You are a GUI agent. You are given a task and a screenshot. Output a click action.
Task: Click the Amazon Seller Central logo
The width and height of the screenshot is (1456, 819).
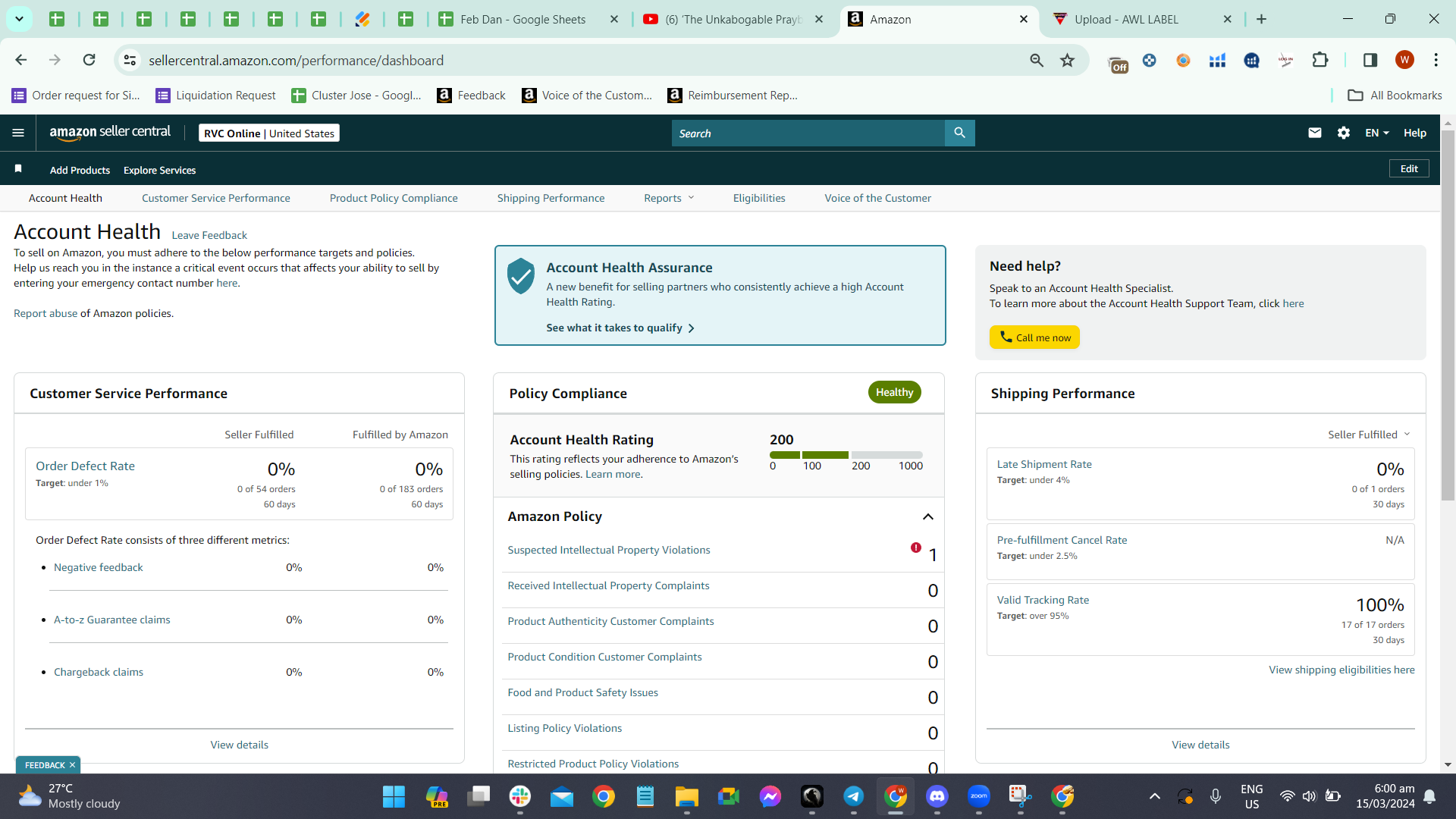(x=110, y=133)
